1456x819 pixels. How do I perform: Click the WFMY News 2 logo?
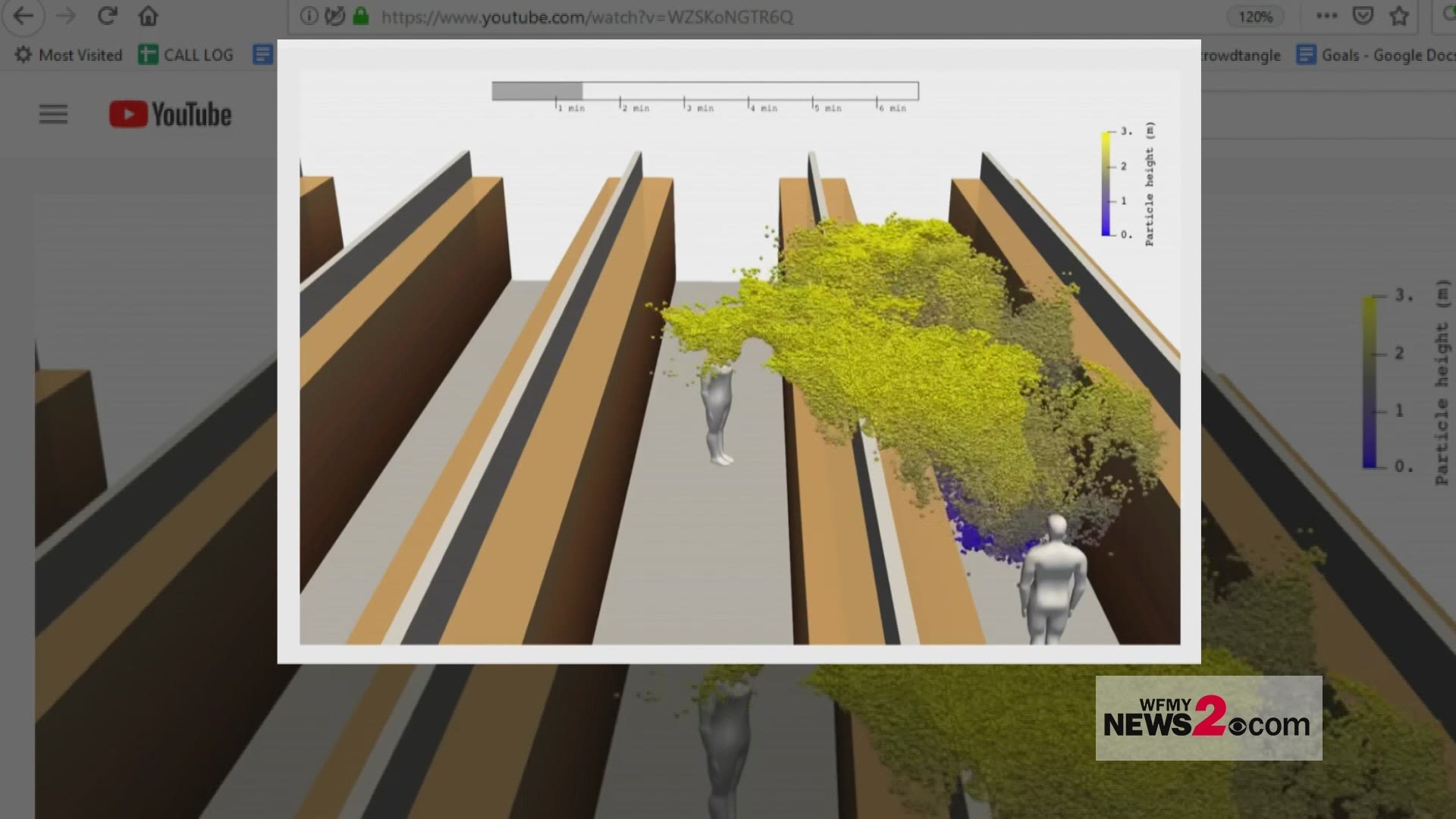1208,718
